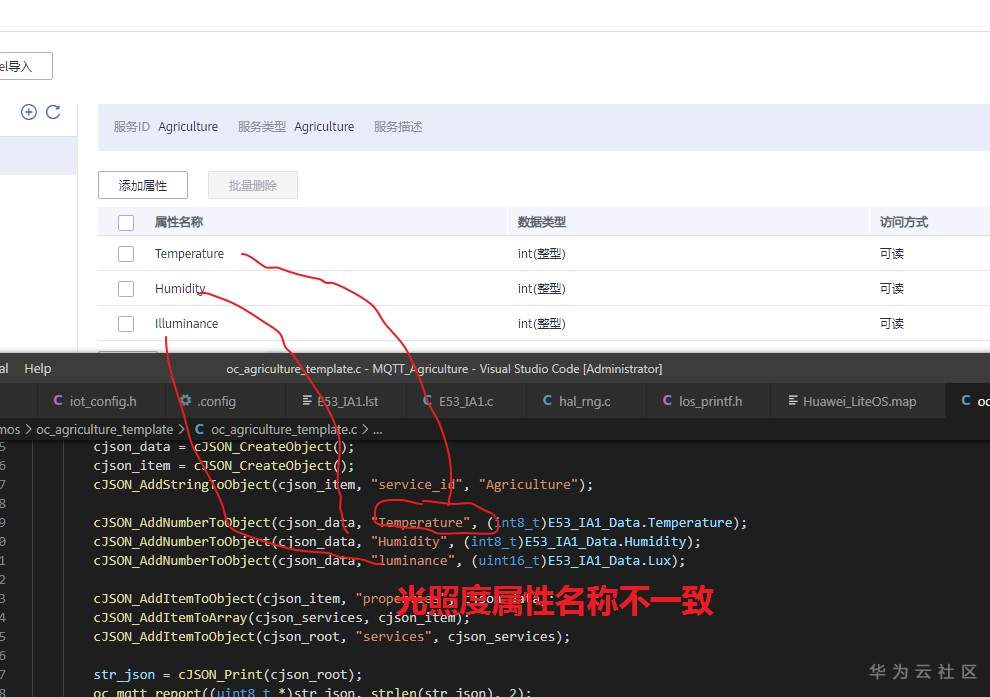Click the Temperature attribute name
This screenshot has width=990, height=697.
(x=189, y=254)
